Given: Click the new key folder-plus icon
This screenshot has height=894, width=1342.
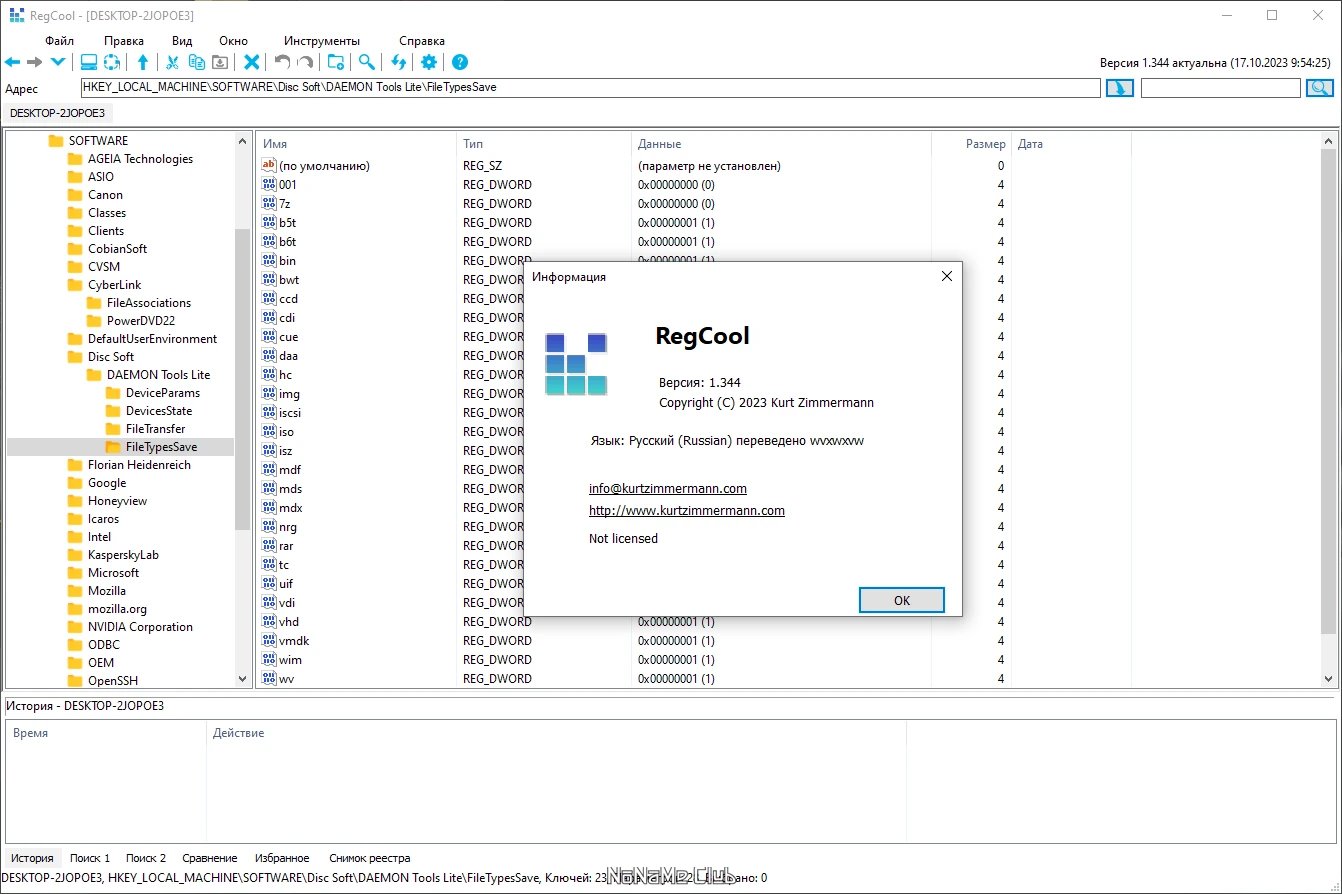Looking at the screenshot, I should tap(337, 62).
